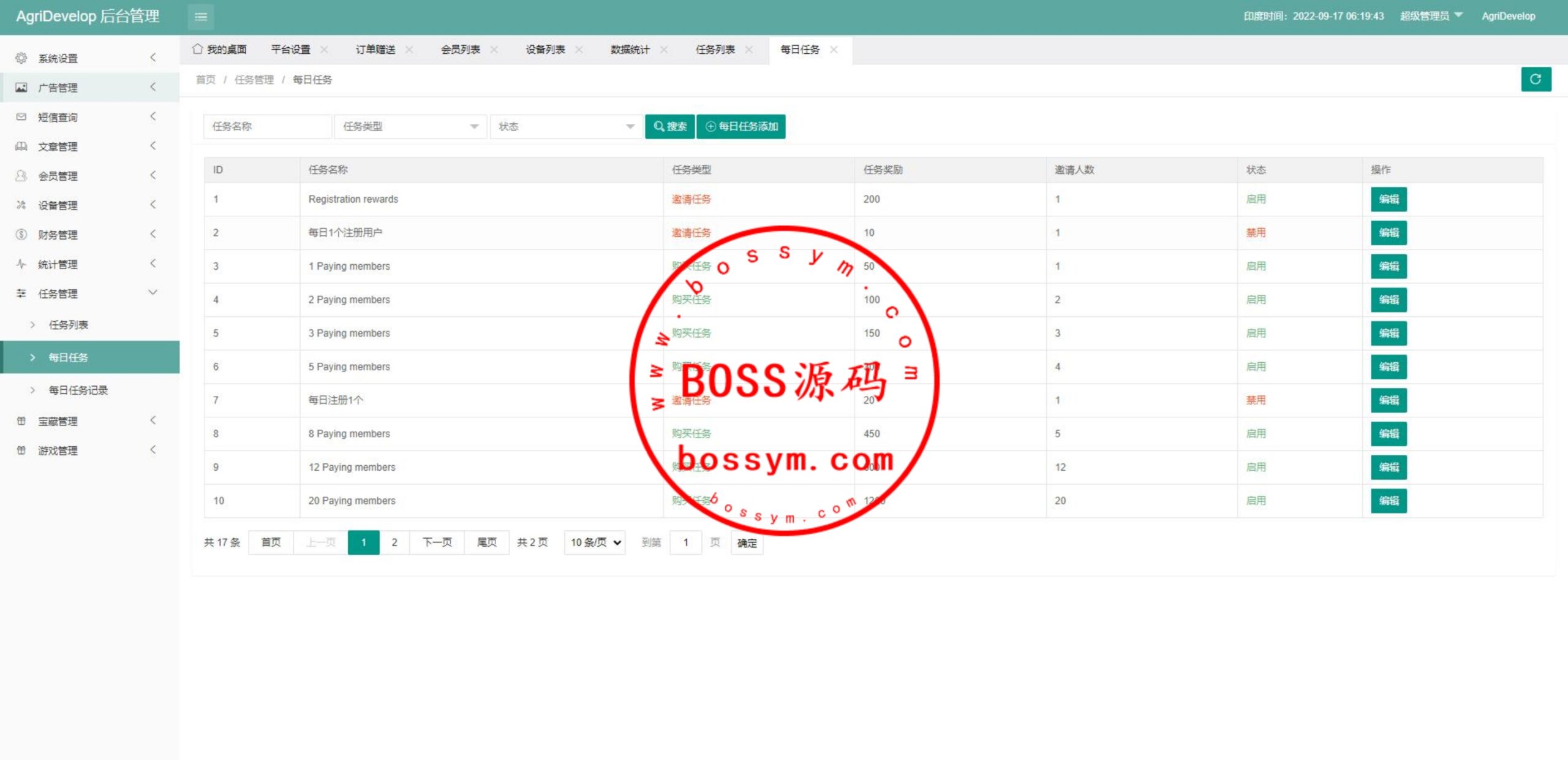
Task: Click the refresh icon top-right corner
Action: pyautogui.click(x=1536, y=79)
